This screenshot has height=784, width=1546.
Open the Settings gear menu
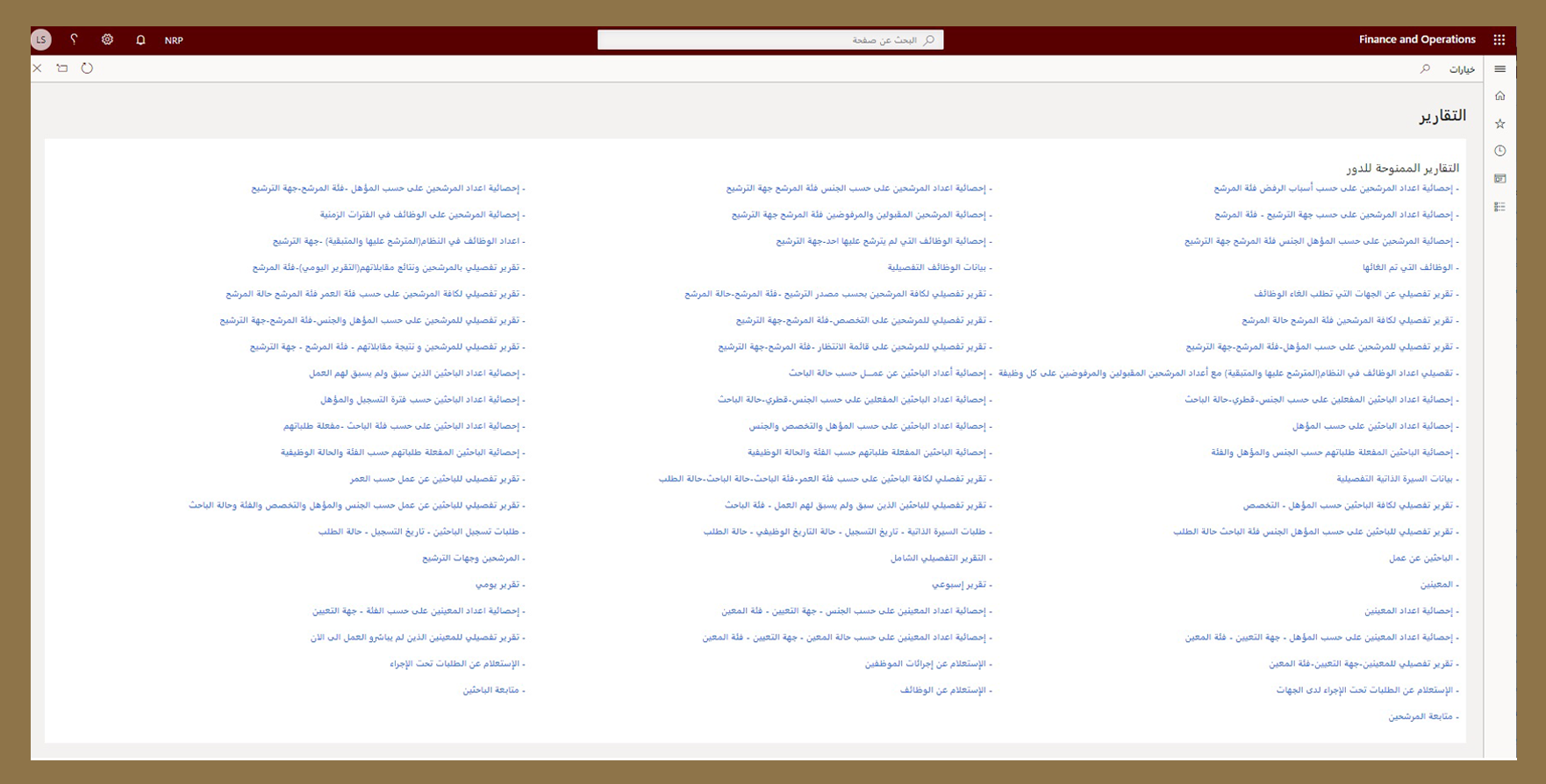pyautogui.click(x=107, y=39)
